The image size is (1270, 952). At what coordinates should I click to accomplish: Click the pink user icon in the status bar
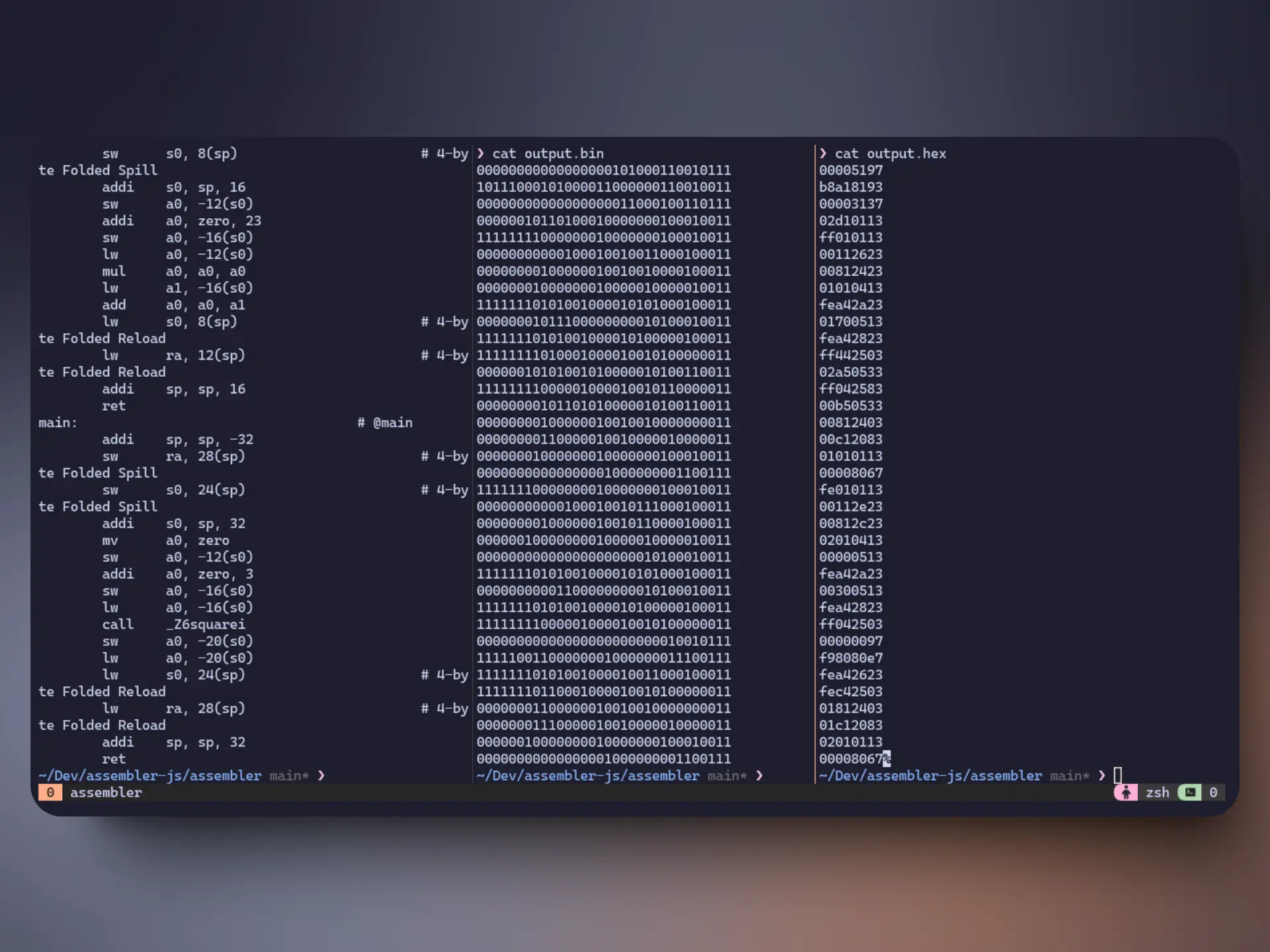point(1126,793)
